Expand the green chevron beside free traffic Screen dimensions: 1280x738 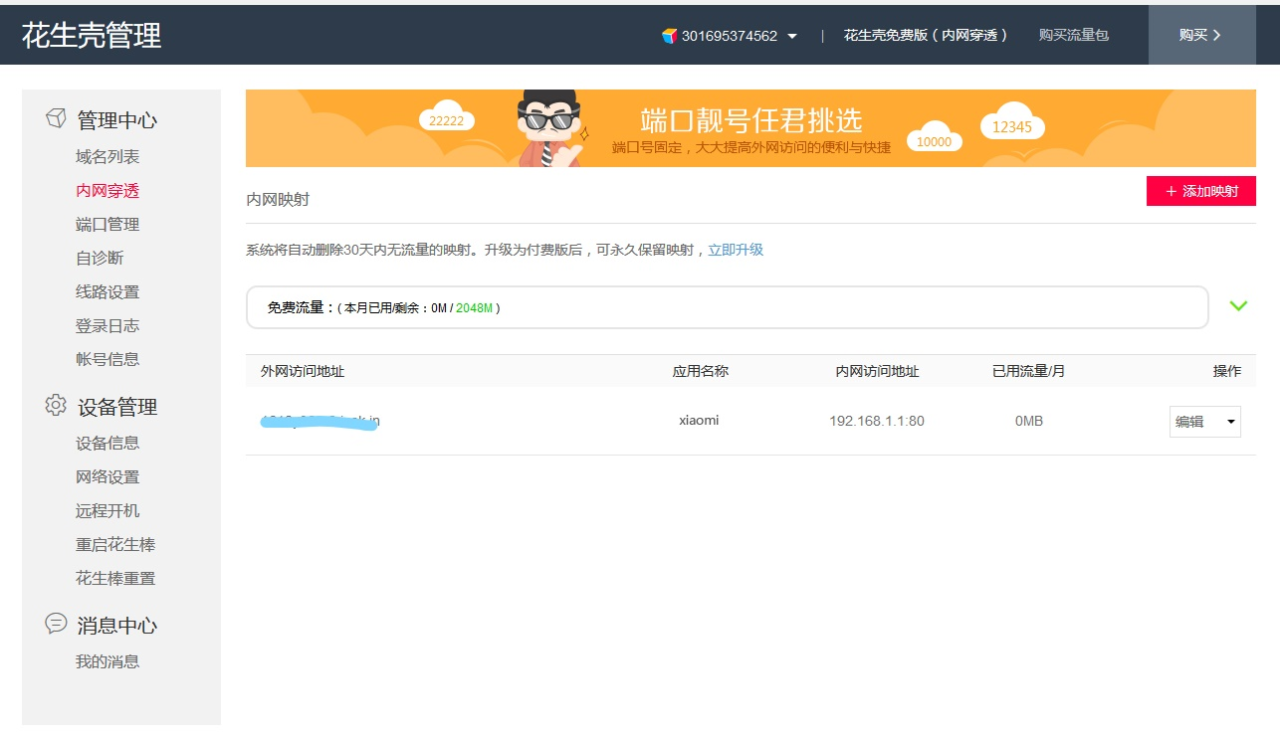click(x=1238, y=306)
